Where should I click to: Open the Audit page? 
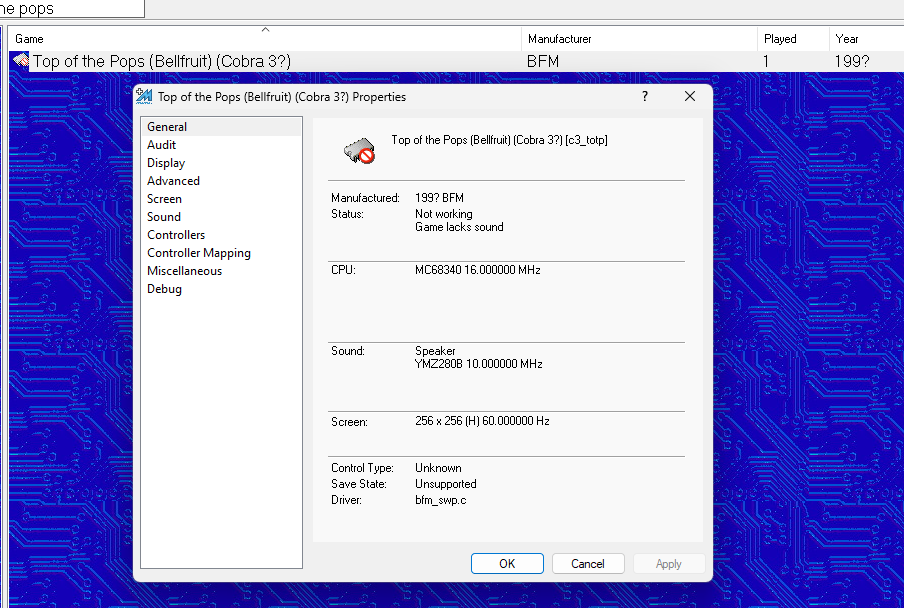162,145
